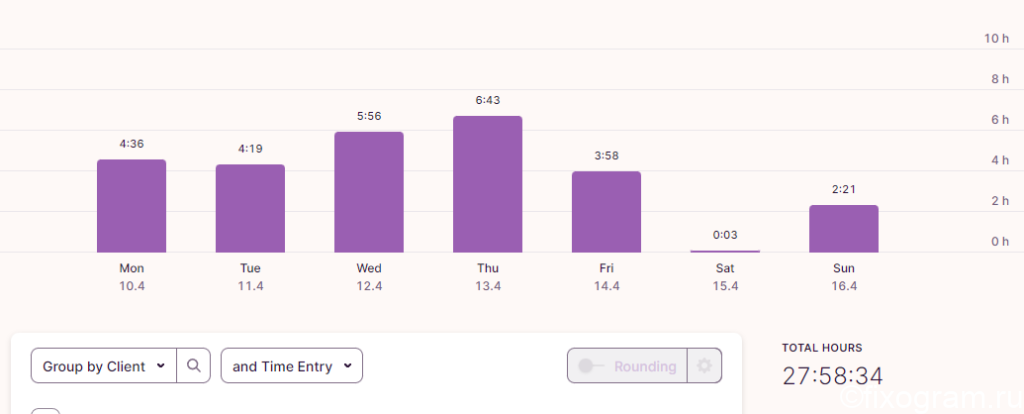Viewport: 1024px width, 414px height.
Task: Click the thin Saturday 0:03 bar
Action: (725, 251)
